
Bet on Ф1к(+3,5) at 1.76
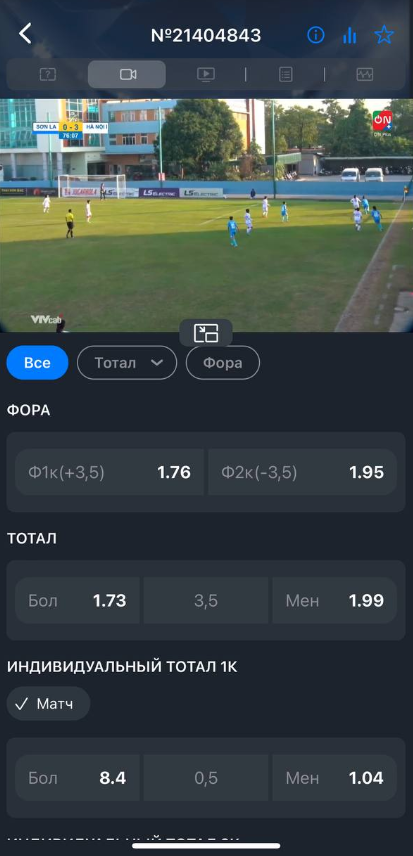point(110,472)
